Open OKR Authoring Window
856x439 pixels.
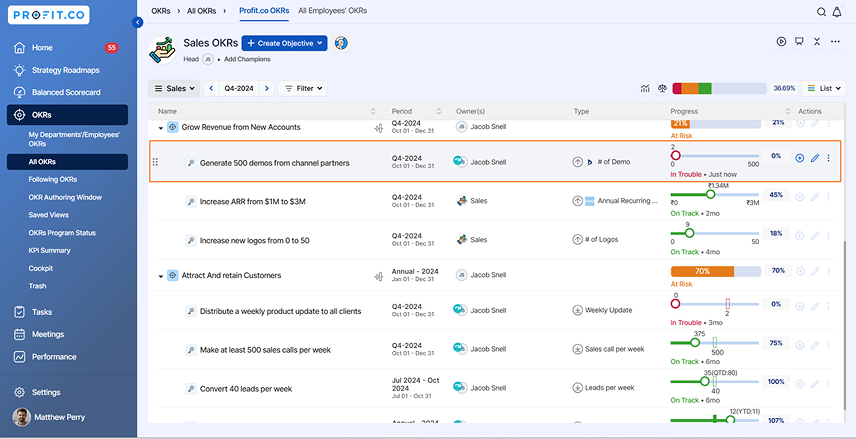pyautogui.click(x=65, y=197)
